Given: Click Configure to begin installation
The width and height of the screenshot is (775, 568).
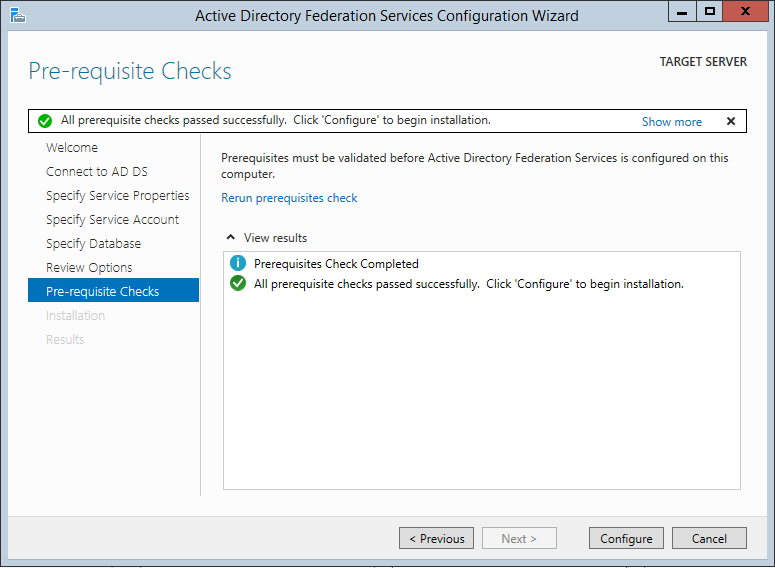Looking at the screenshot, I should (x=626, y=539).
